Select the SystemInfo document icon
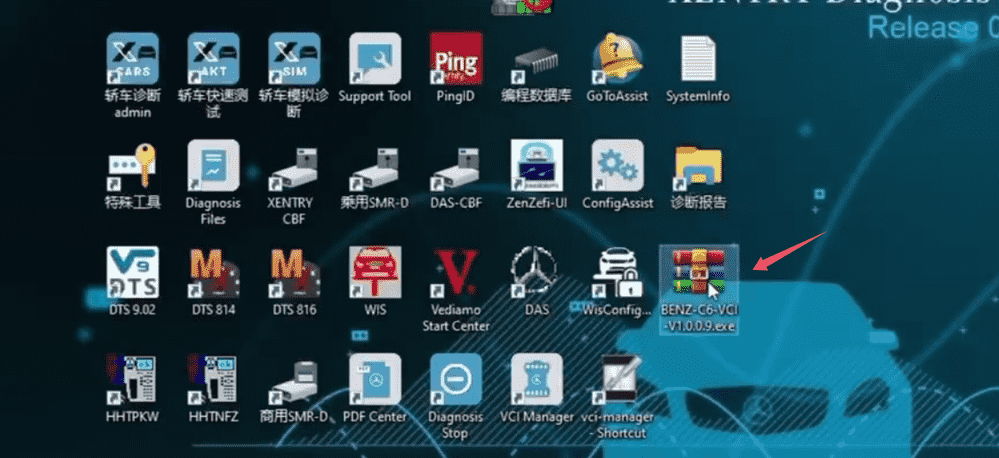 [697, 60]
